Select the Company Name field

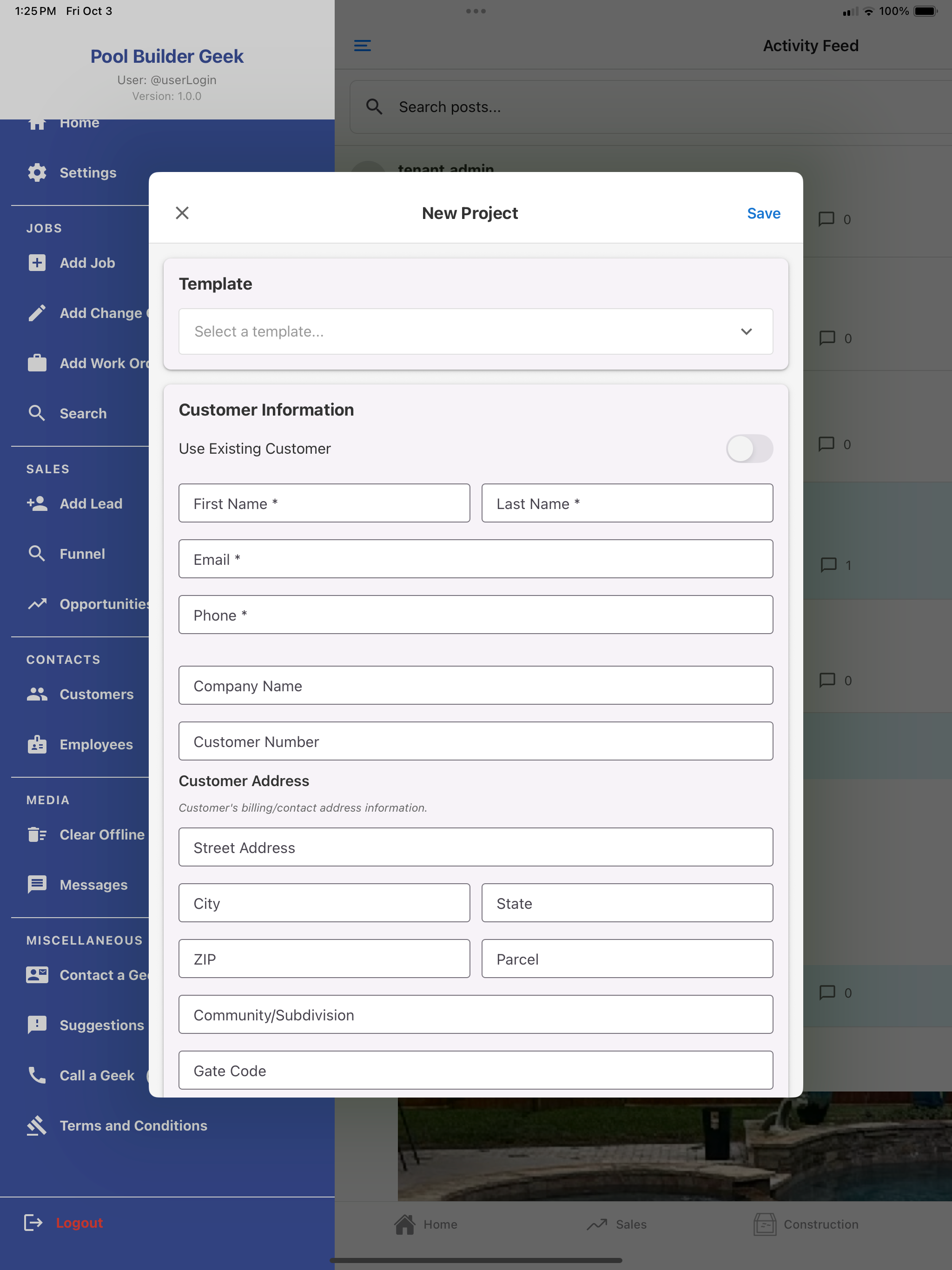pyautogui.click(x=476, y=685)
